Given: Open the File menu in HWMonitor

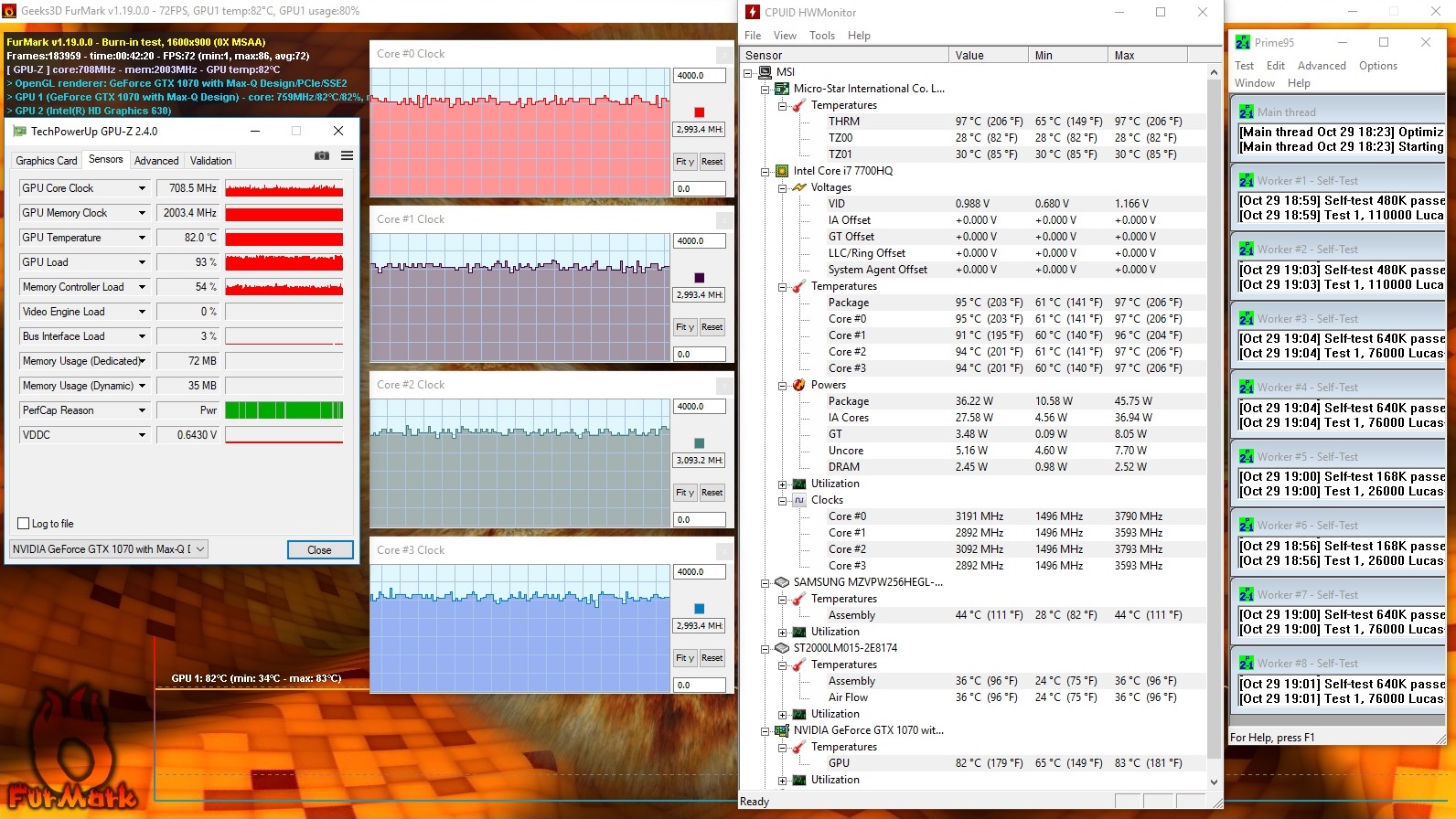Looking at the screenshot, I should click(753, 36).
